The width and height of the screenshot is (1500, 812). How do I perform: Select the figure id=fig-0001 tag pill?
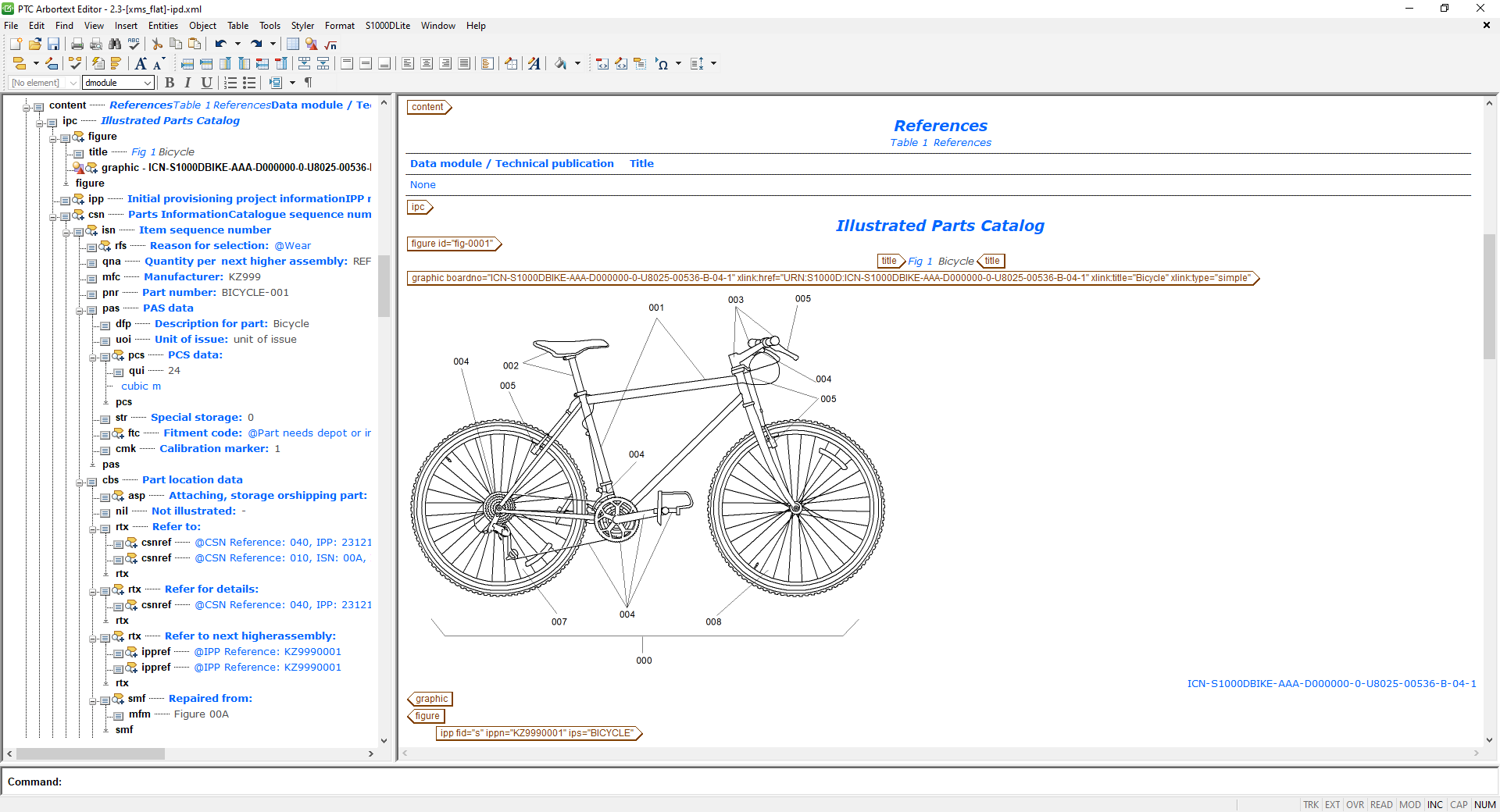click(x=453, y=244)
